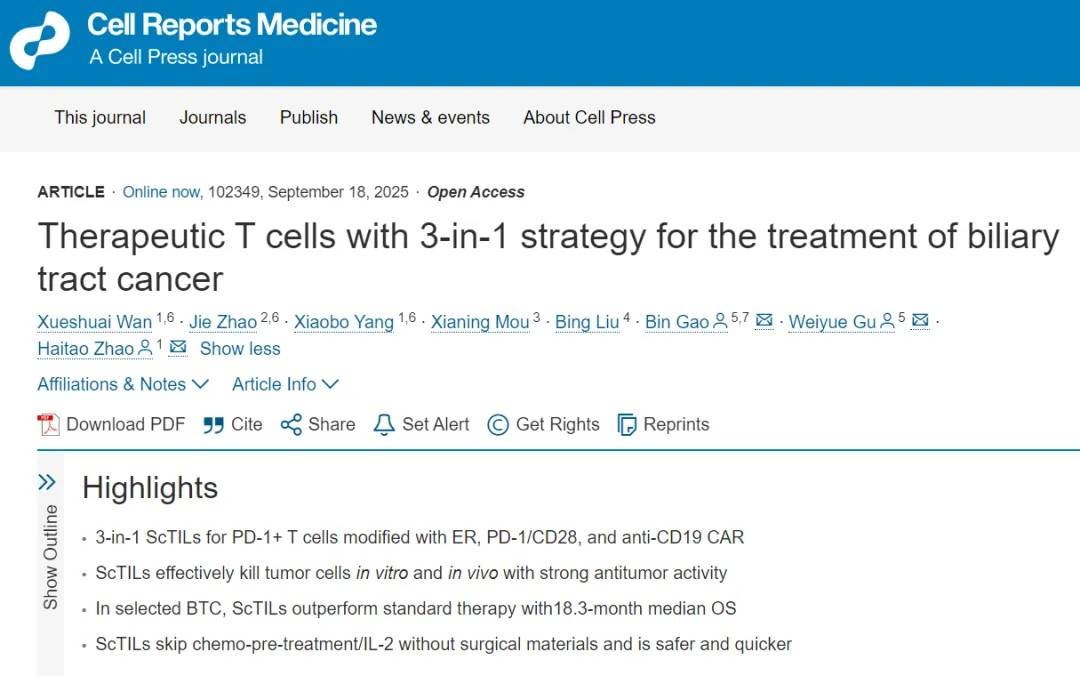Open the News & events menu
This screenshot has width=1080, height=676.
click(430, 117)
